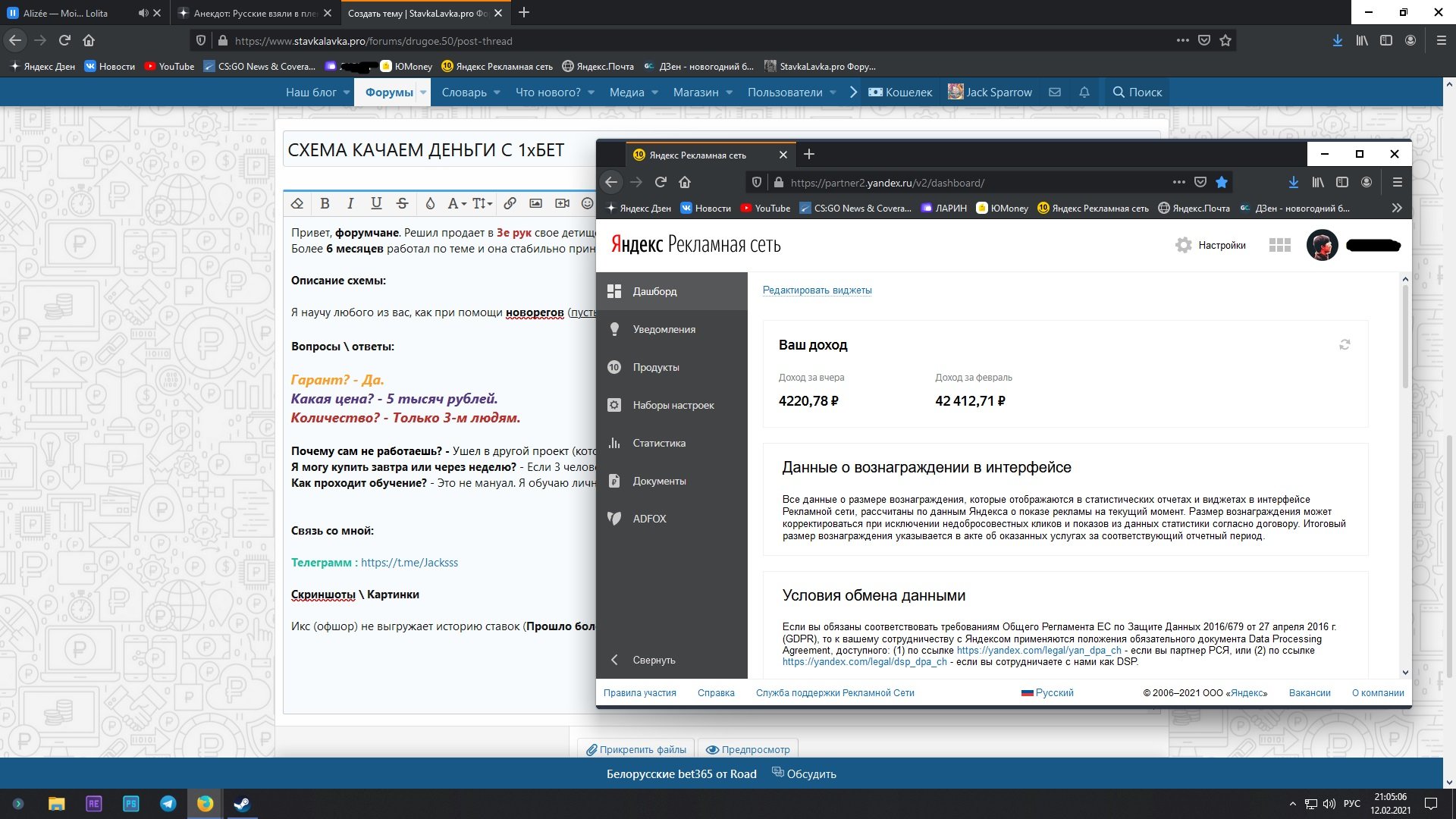Open font family dropdown in editor
Viewport: 1456px width, 819px height.
[x=457, y=203]
